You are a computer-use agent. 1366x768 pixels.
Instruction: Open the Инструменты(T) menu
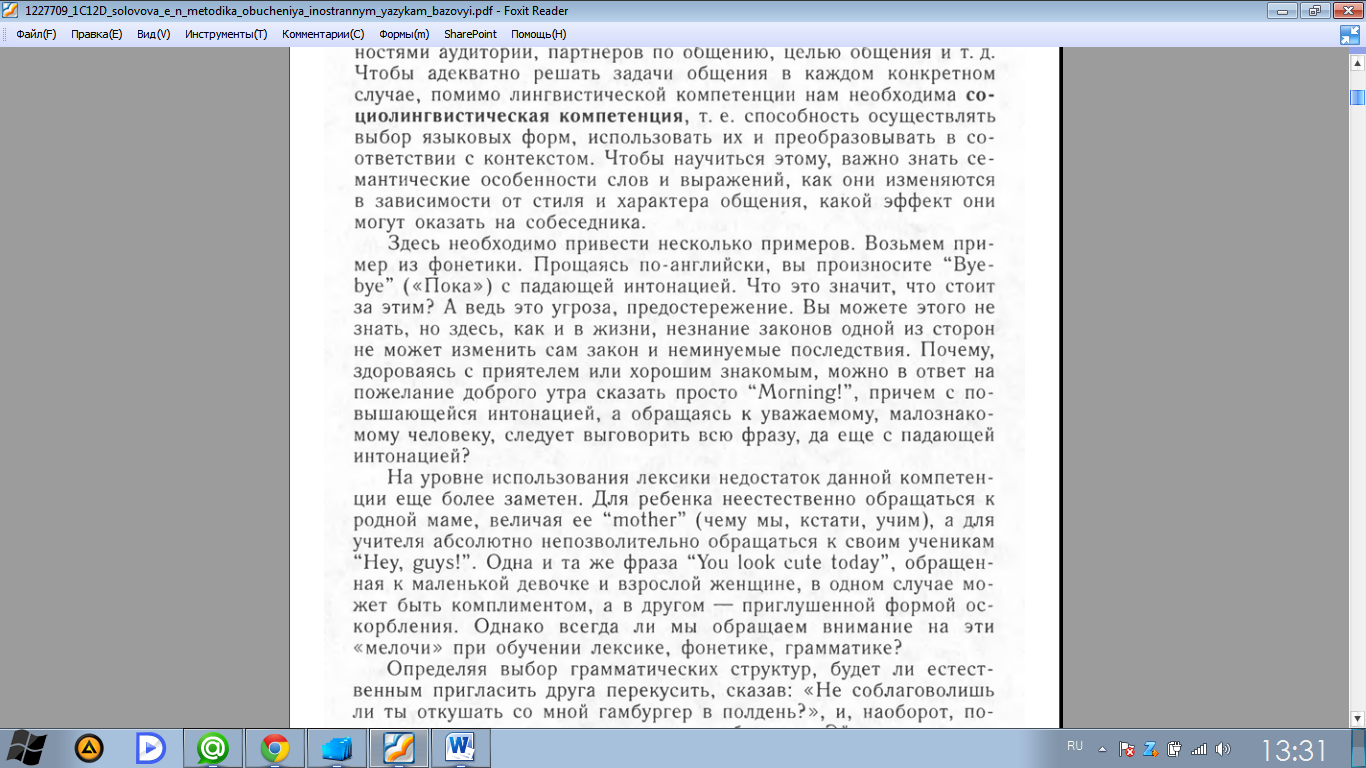(226, 34)
